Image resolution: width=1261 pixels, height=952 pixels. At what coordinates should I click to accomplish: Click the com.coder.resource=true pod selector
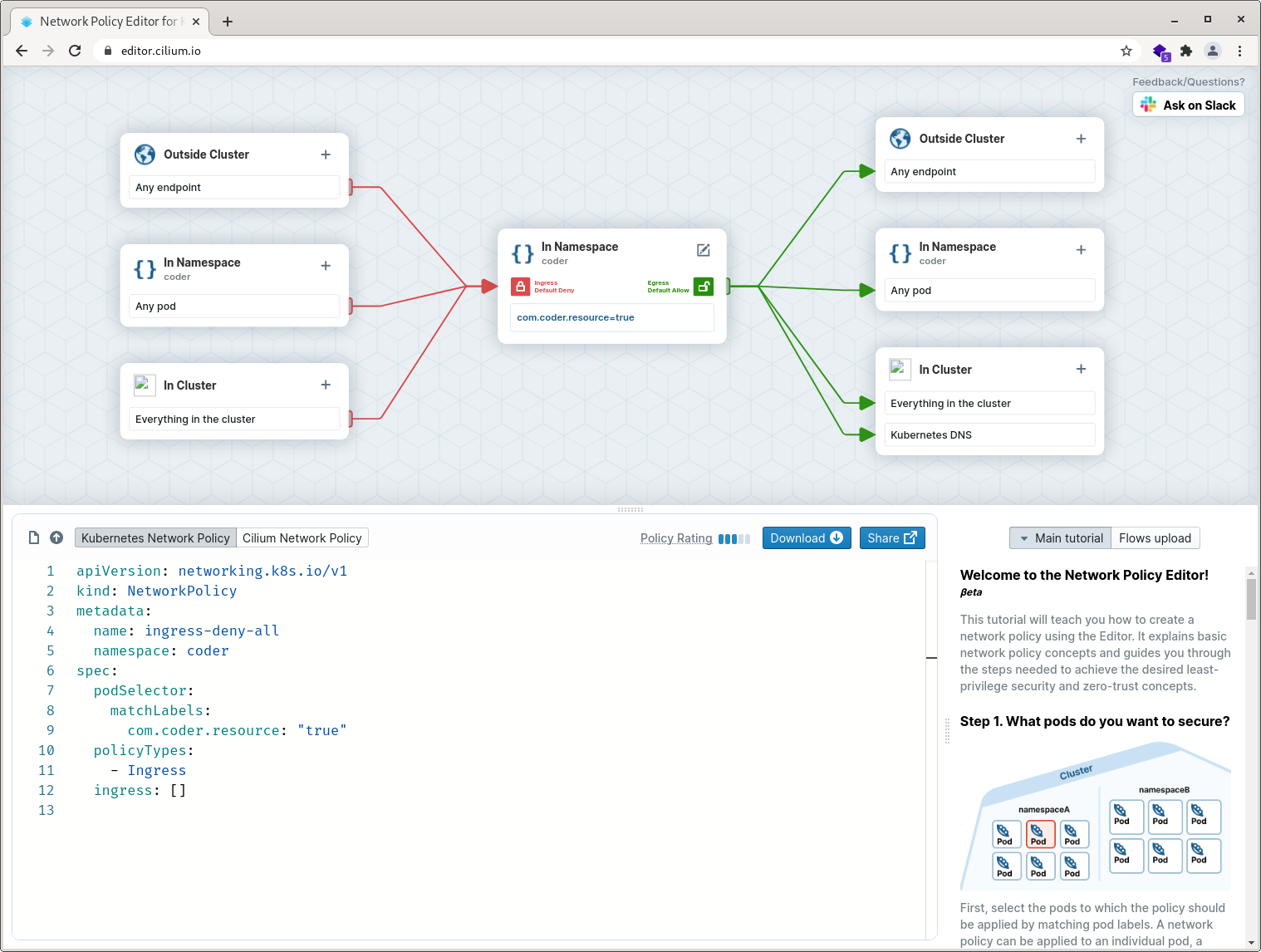[612, 317]
